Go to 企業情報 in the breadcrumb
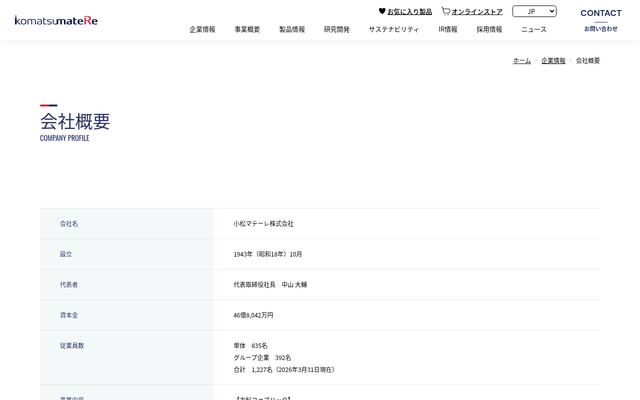Image resolution: width=640 pixels, height=400 pixels. [x=553, y=60]
